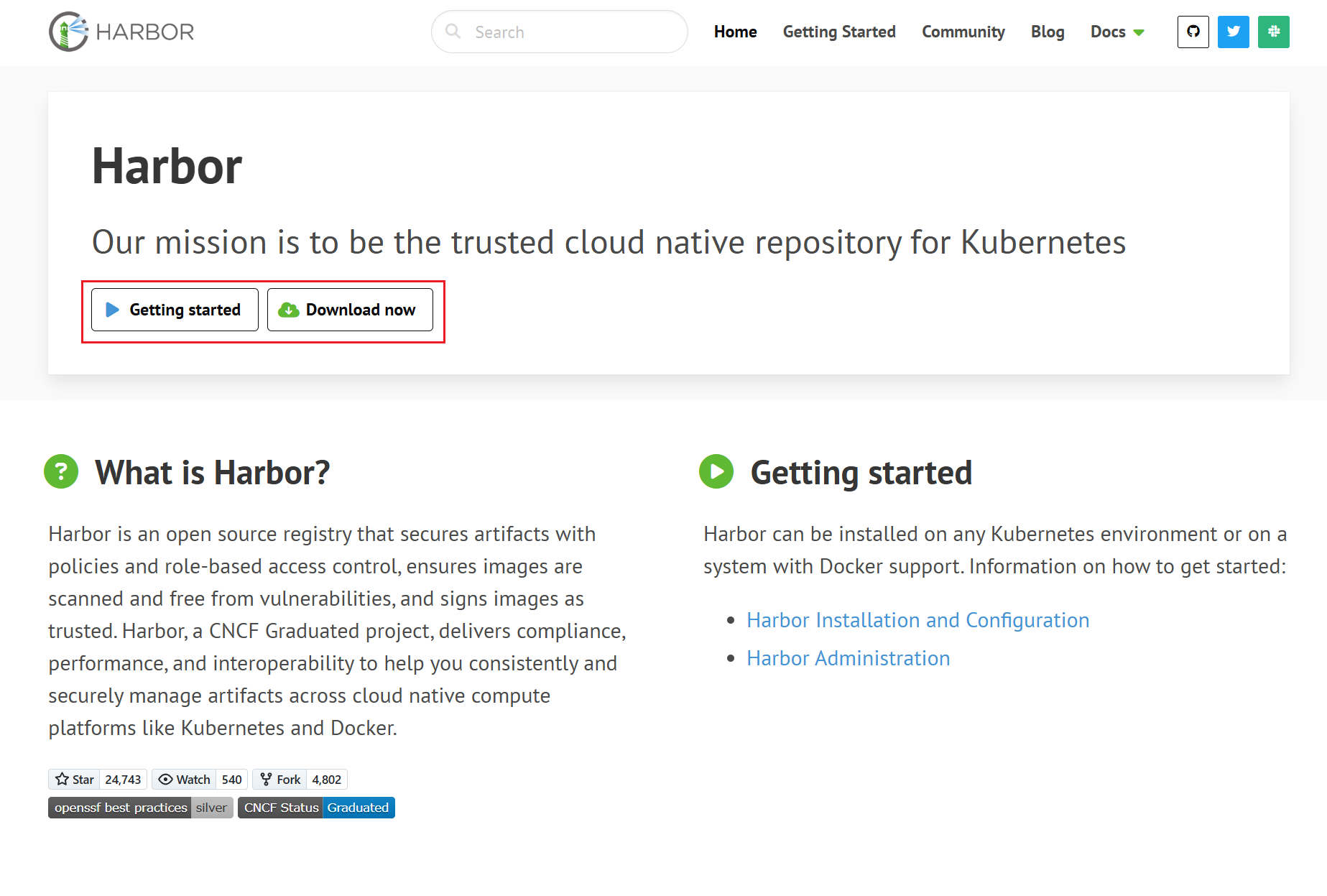
Task: Go to Home in navigation
Action: (x=735, y=32)
